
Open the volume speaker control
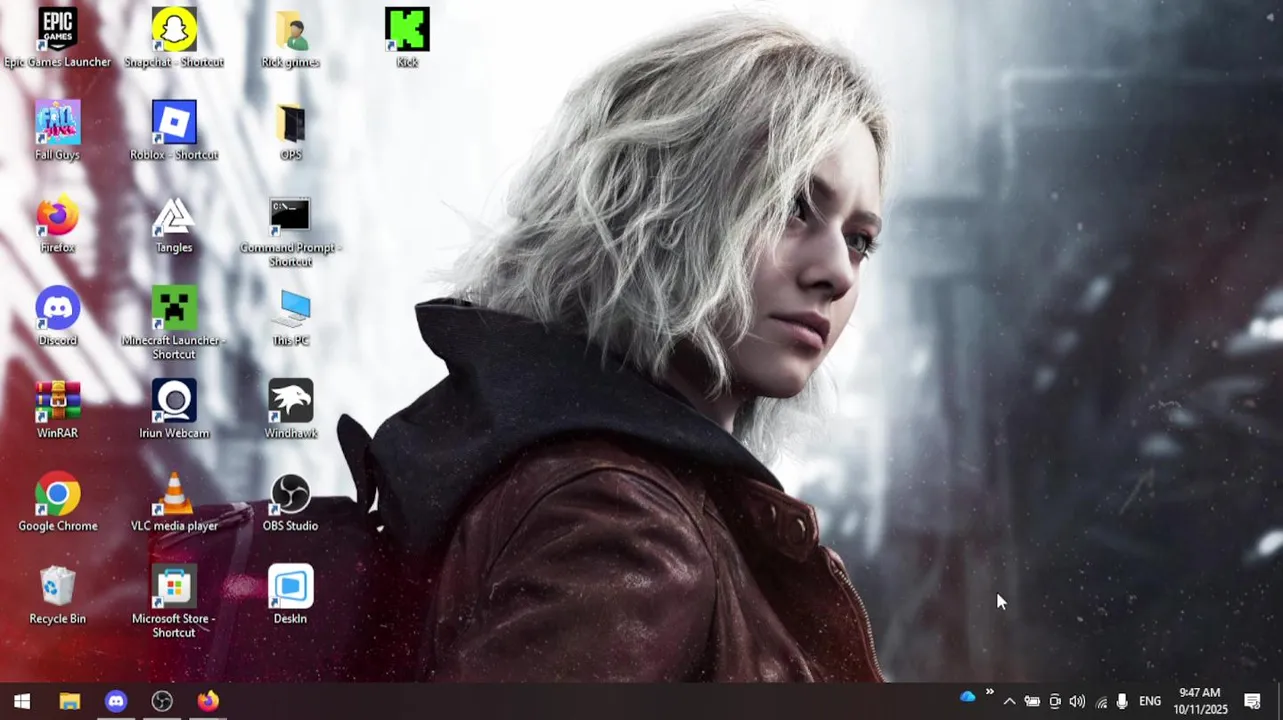[1077, 702]
